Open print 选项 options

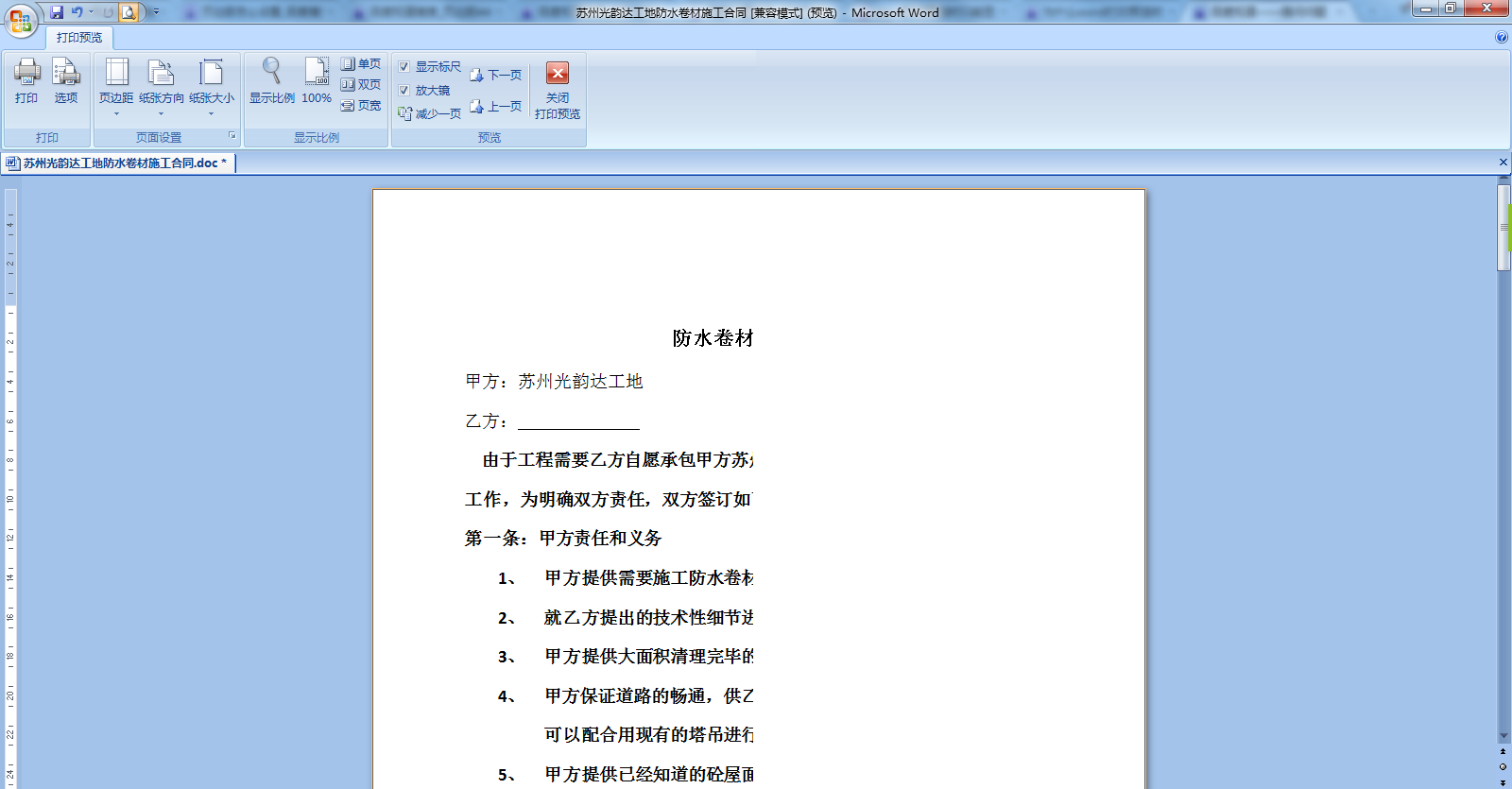point(66,81)
